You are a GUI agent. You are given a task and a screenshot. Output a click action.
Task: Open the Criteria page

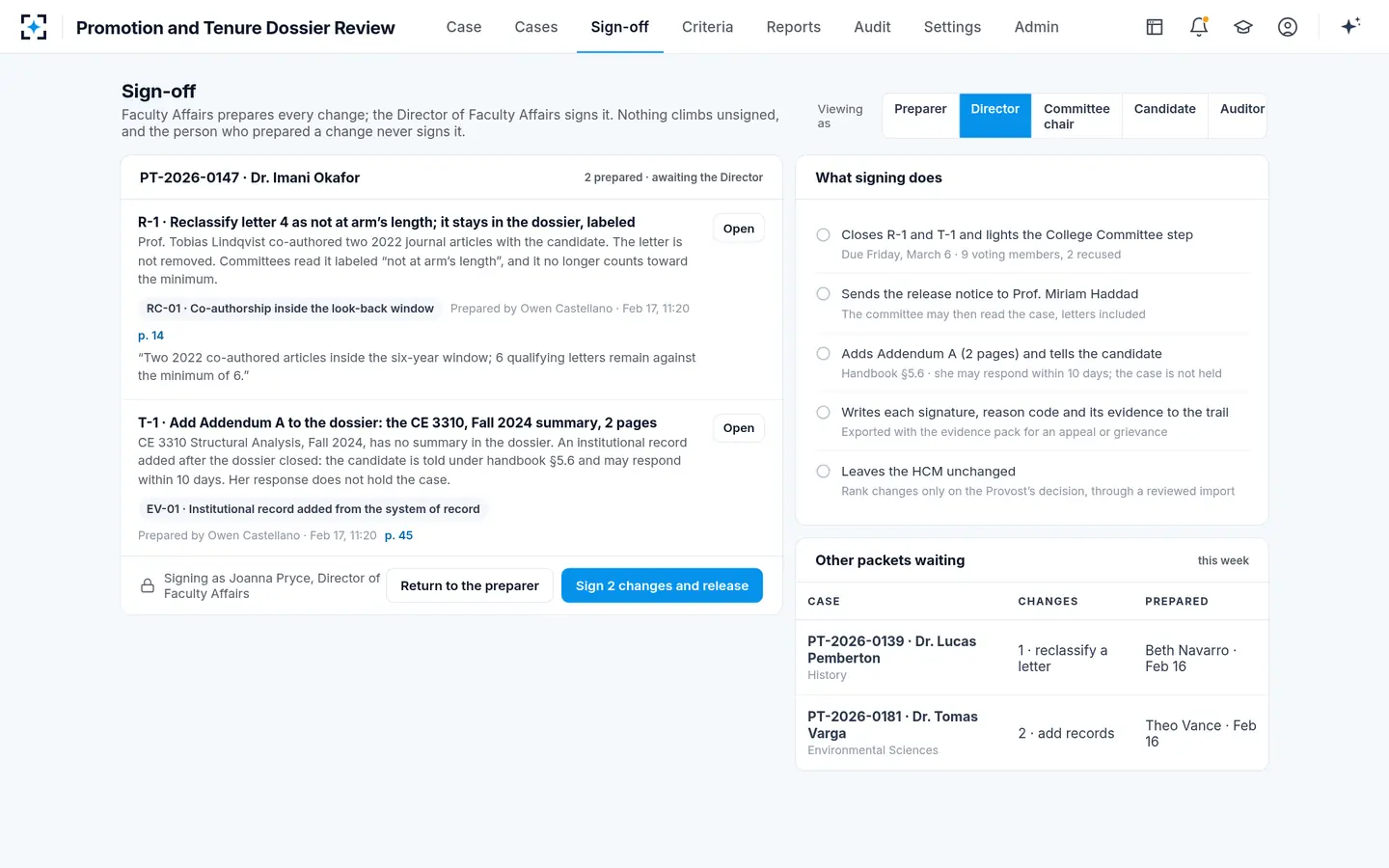tap(707, 27)
